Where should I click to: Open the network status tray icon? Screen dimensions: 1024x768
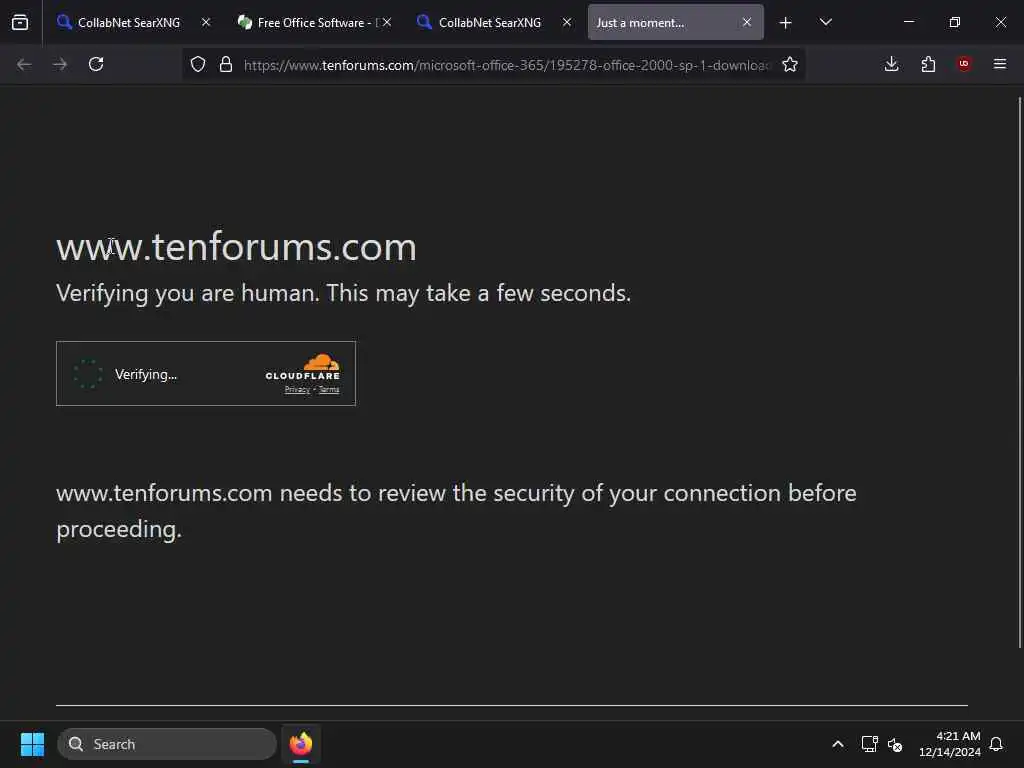click(869, 744)
